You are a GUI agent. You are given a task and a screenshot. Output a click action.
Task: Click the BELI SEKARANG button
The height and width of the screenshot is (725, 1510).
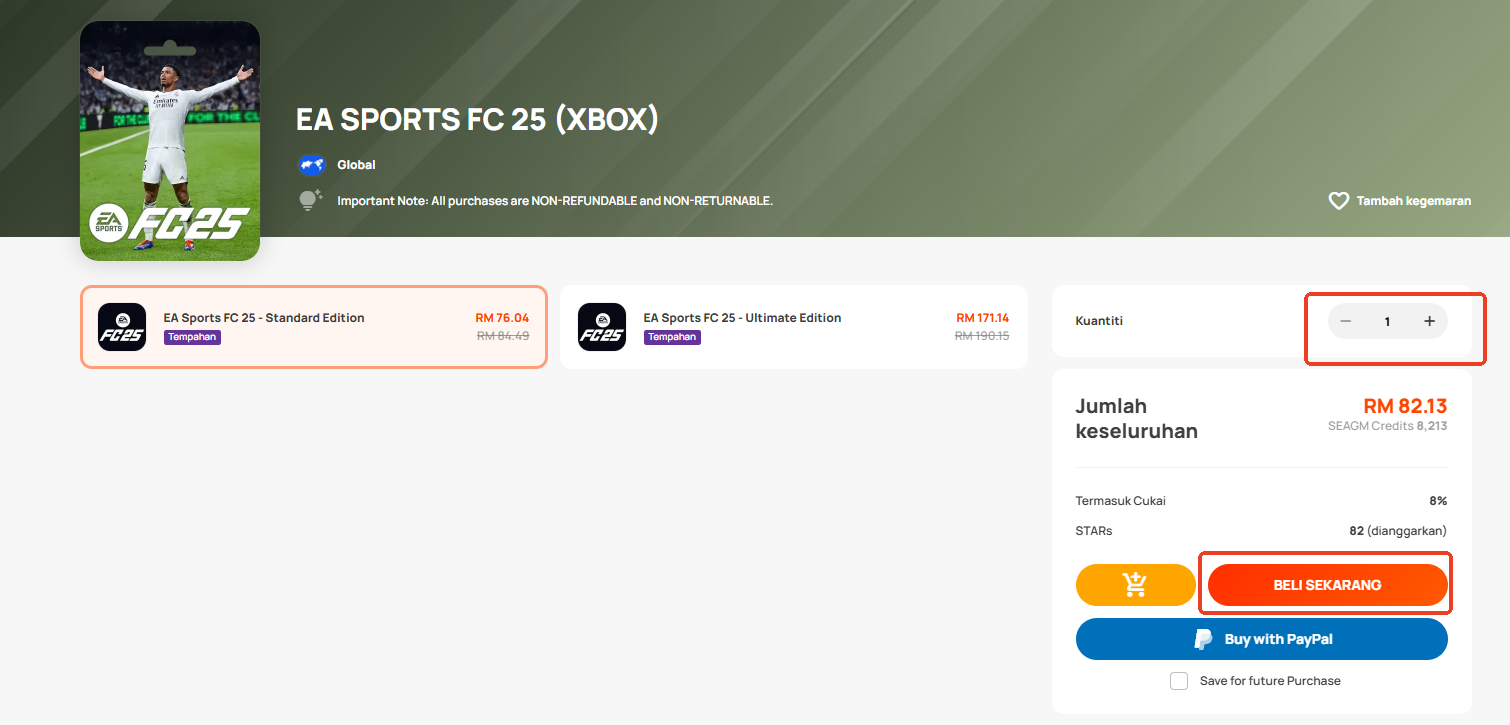1327,585
